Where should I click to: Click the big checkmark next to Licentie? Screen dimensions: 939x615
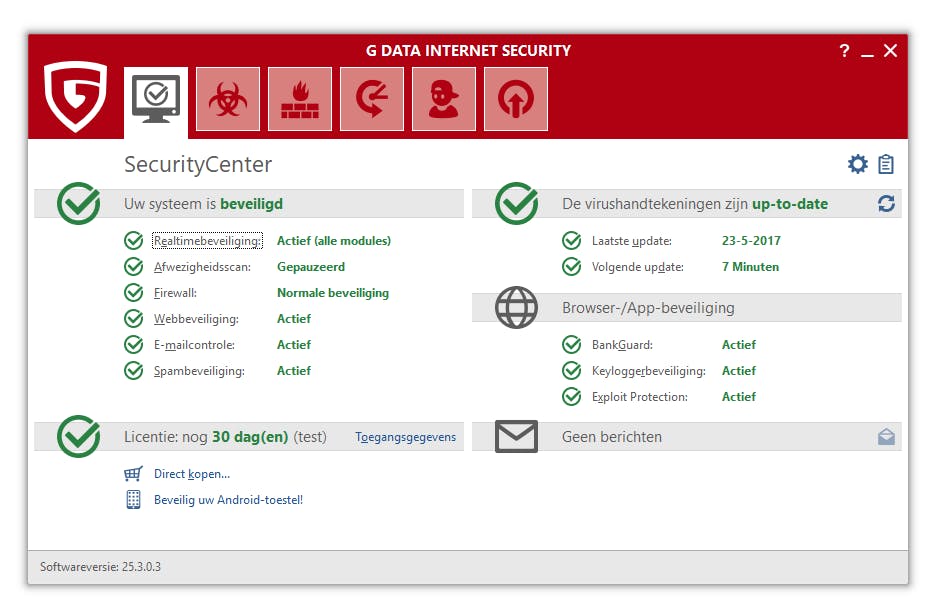coord(78,436)
